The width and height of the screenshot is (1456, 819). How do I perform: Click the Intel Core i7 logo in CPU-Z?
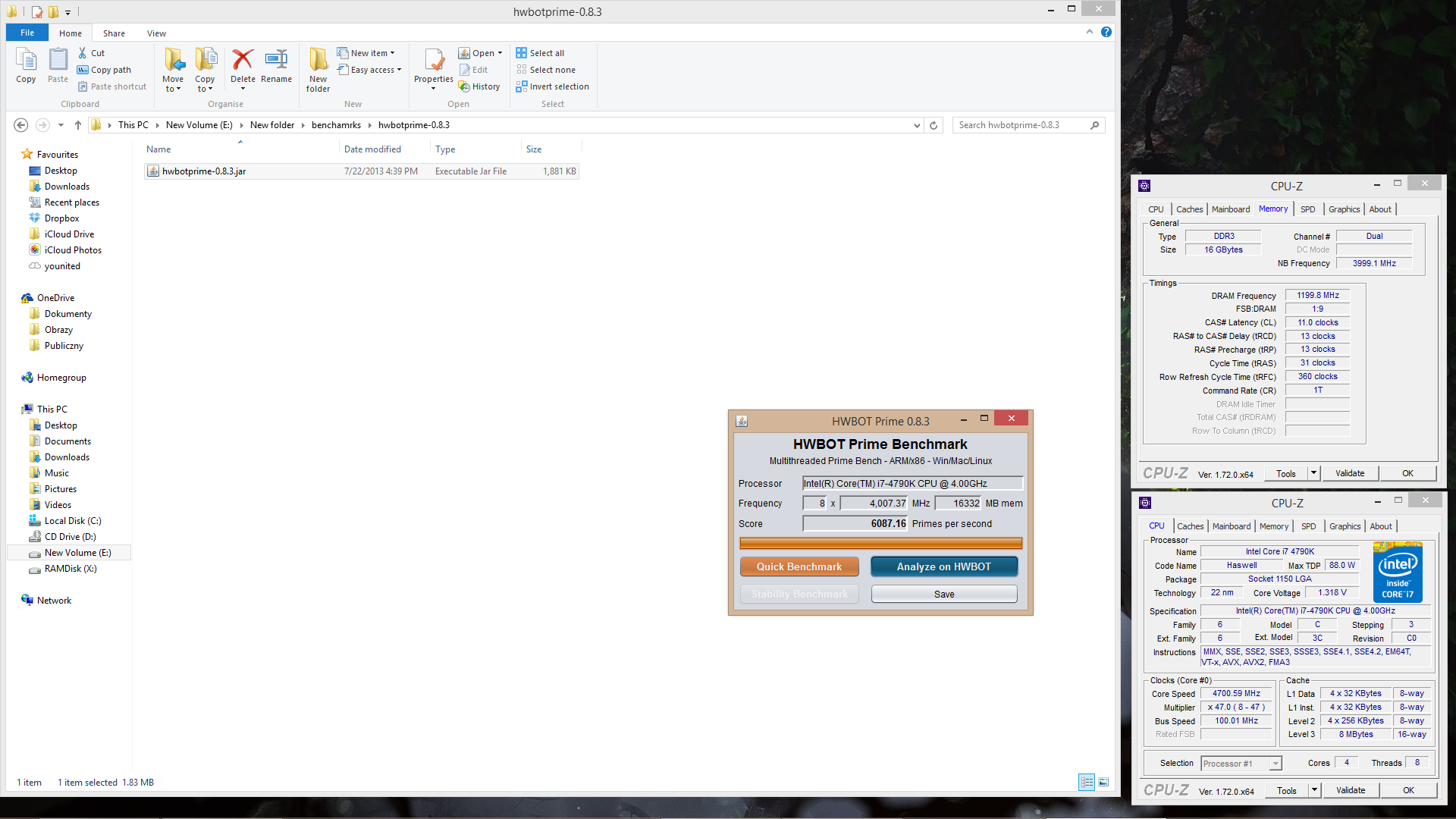click(x=1398, y=572)
